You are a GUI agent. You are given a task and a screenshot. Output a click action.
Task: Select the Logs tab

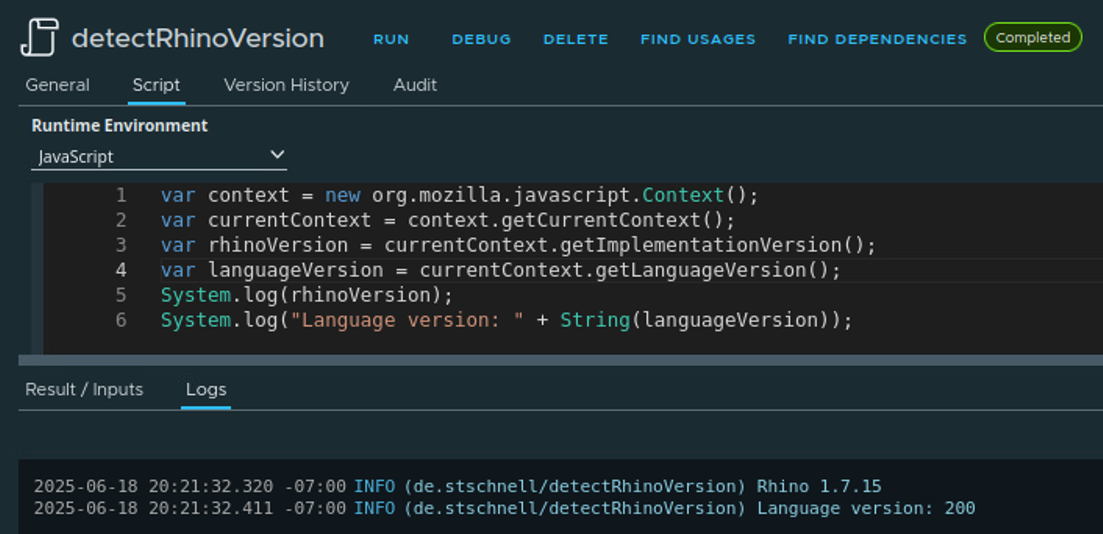point(206,390)
